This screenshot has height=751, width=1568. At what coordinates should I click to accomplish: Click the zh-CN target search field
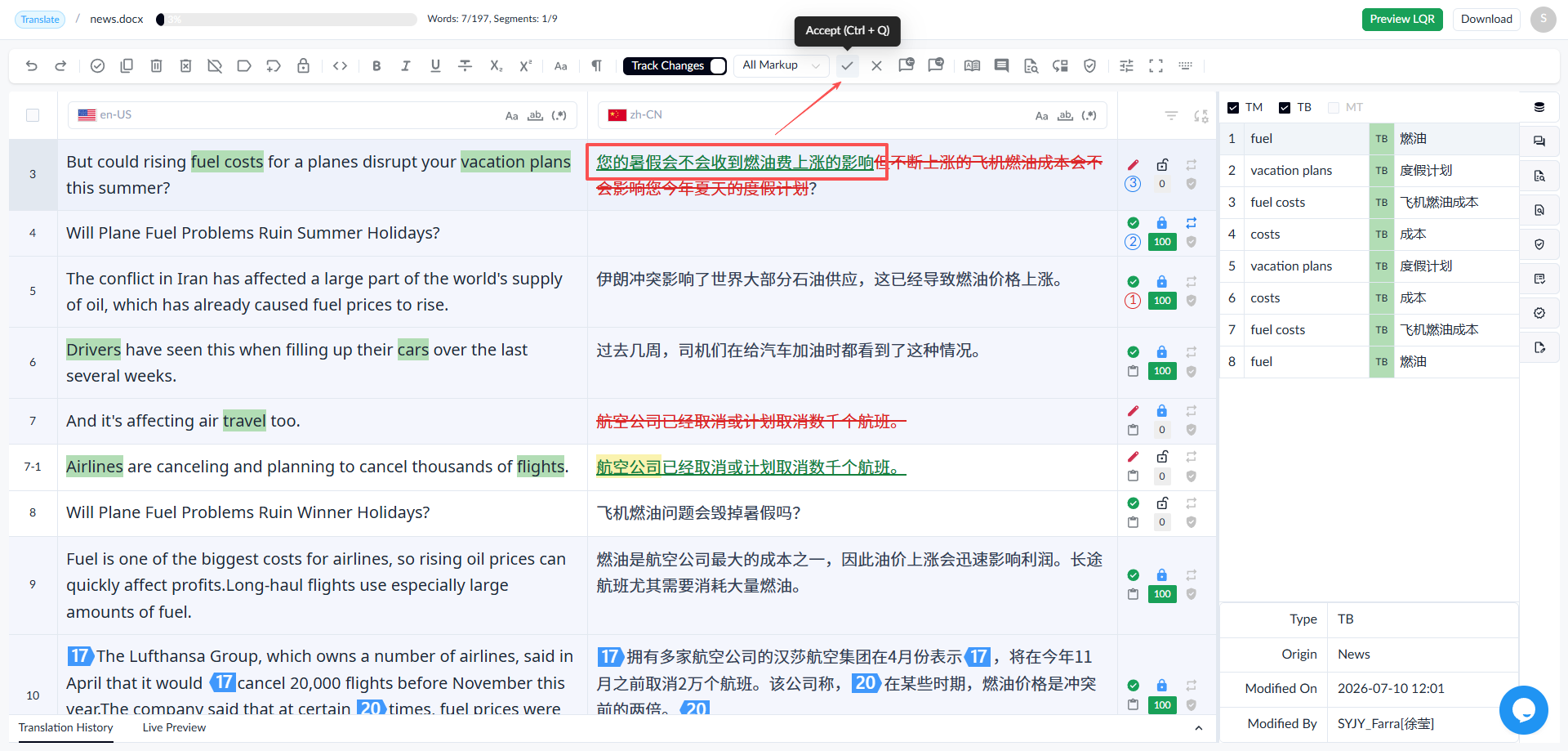pyautogui.click(x=853, y=115)
